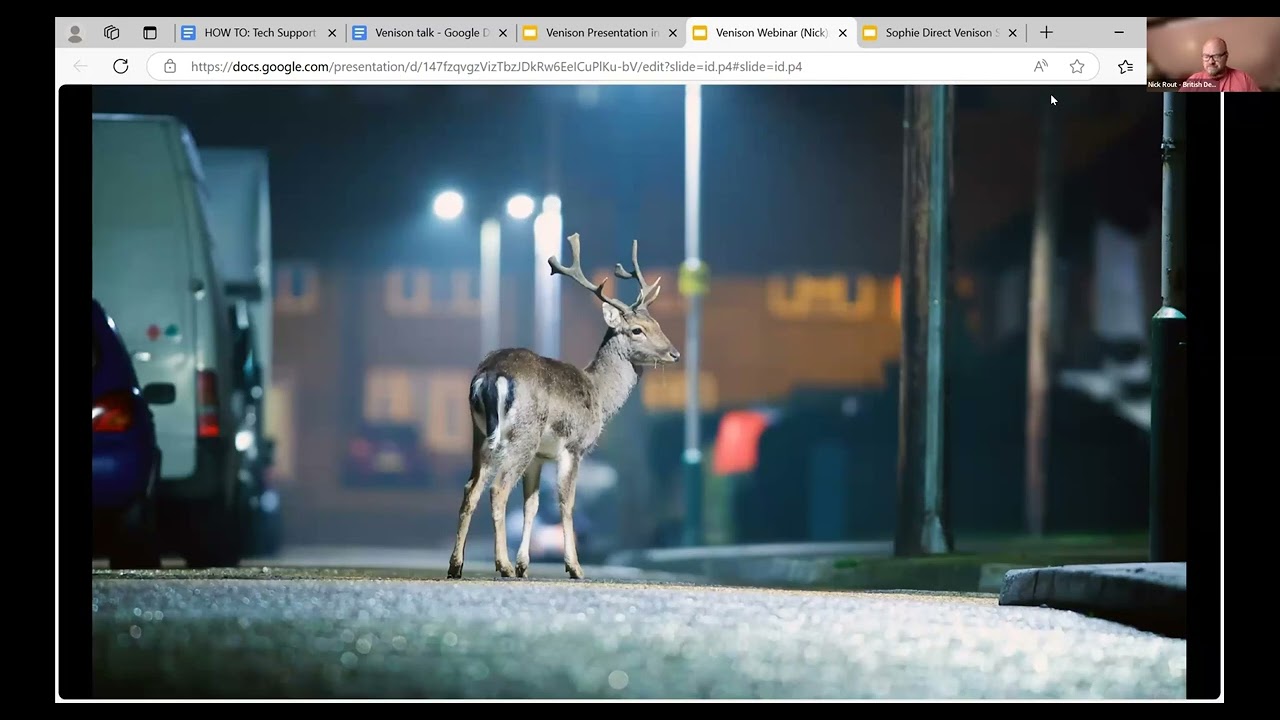Screen dimensions: 1280x720
Task: Close the Sophie Direct Venison tab
Action: click(x=1013, y=33)
